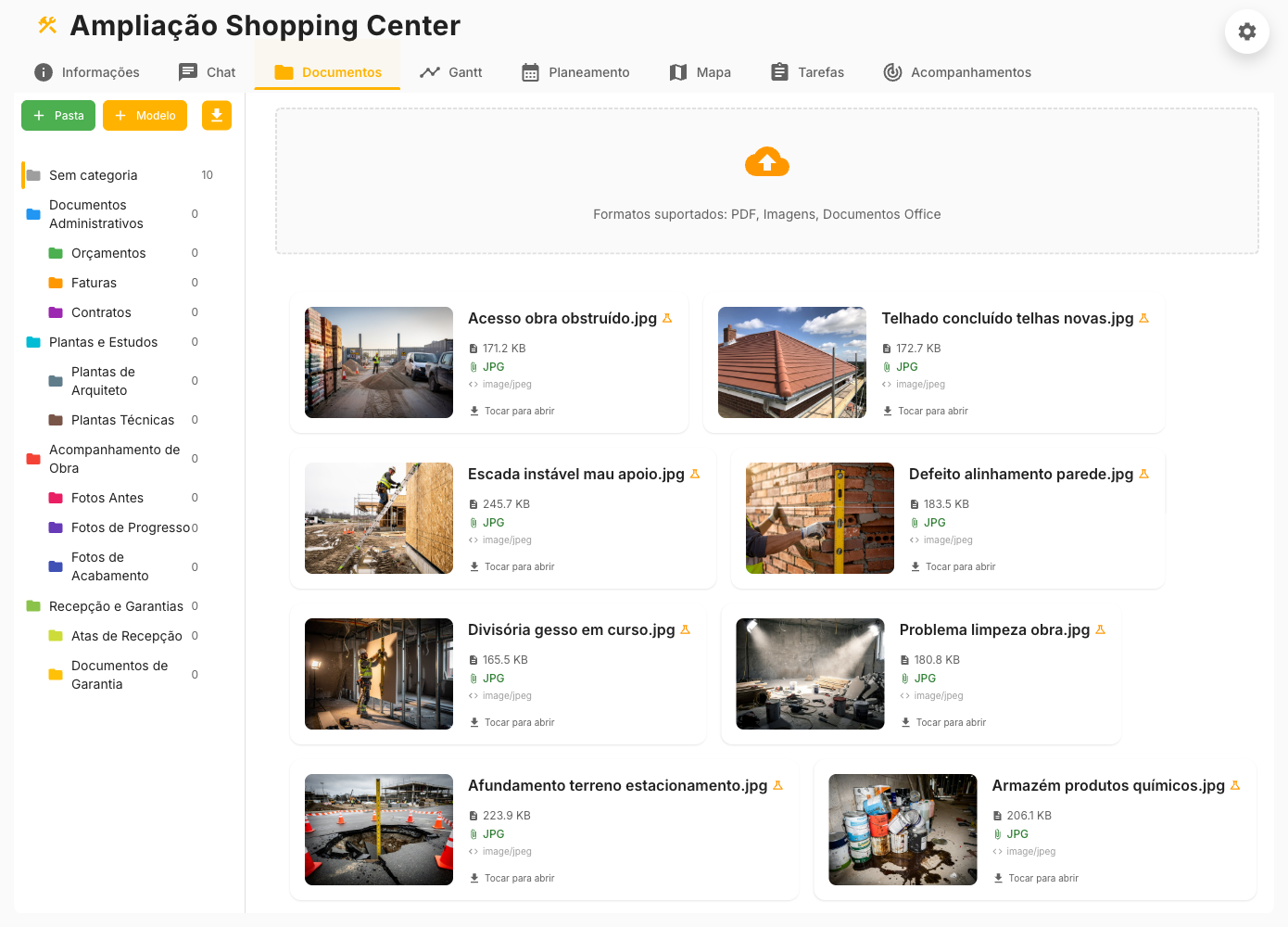Click the Fotos Antes pink folder icon
Image resolution: width=1288 pixels, height=927 pixels.
coord(56,498)
